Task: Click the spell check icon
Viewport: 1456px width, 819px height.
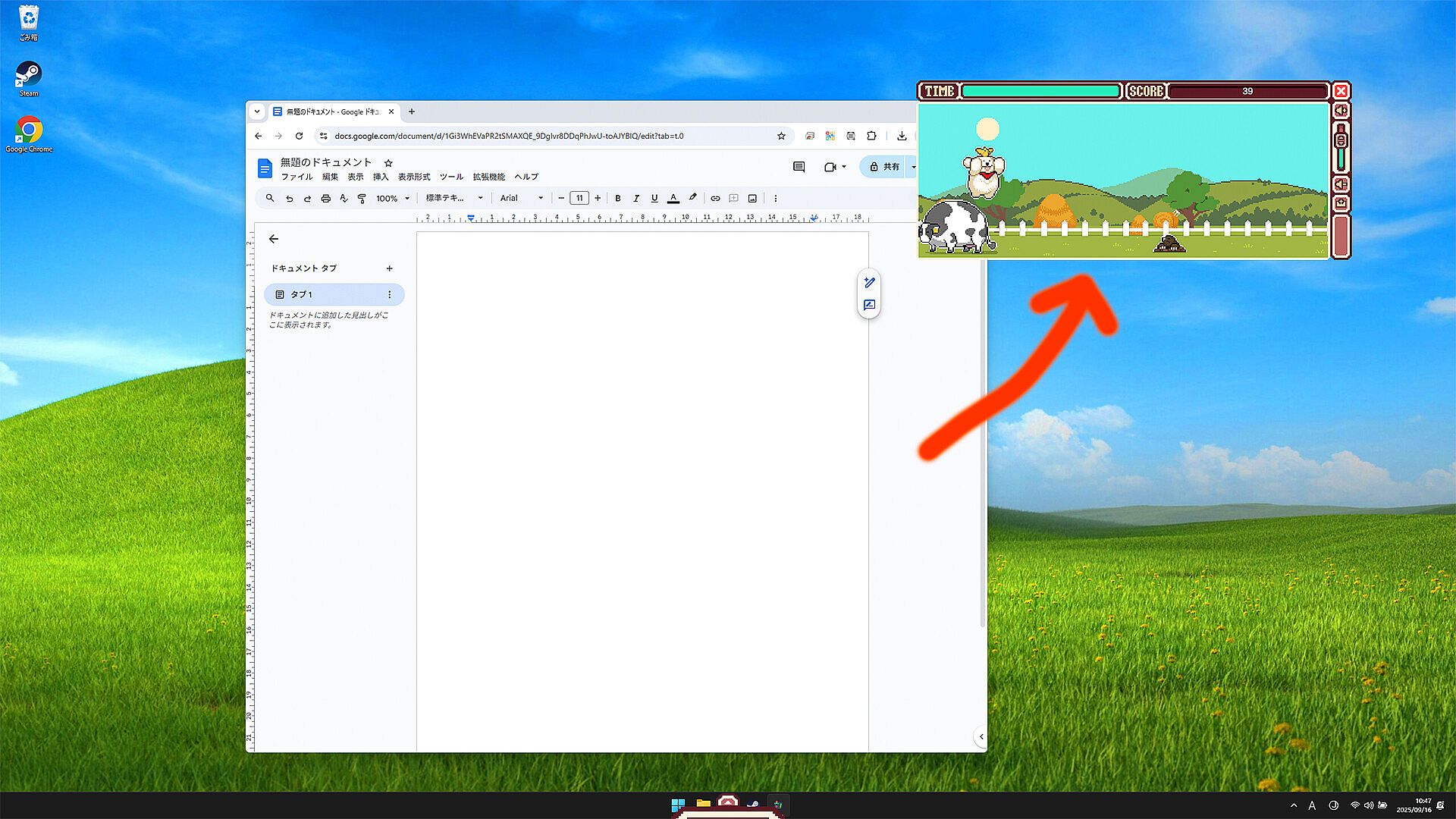Action: click(344, 199)
